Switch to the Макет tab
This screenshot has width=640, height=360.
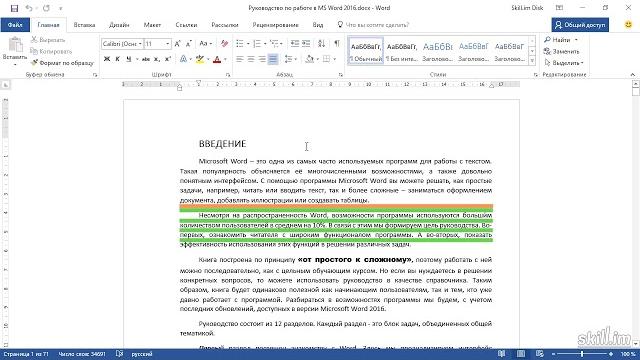[x=152, y=25]
